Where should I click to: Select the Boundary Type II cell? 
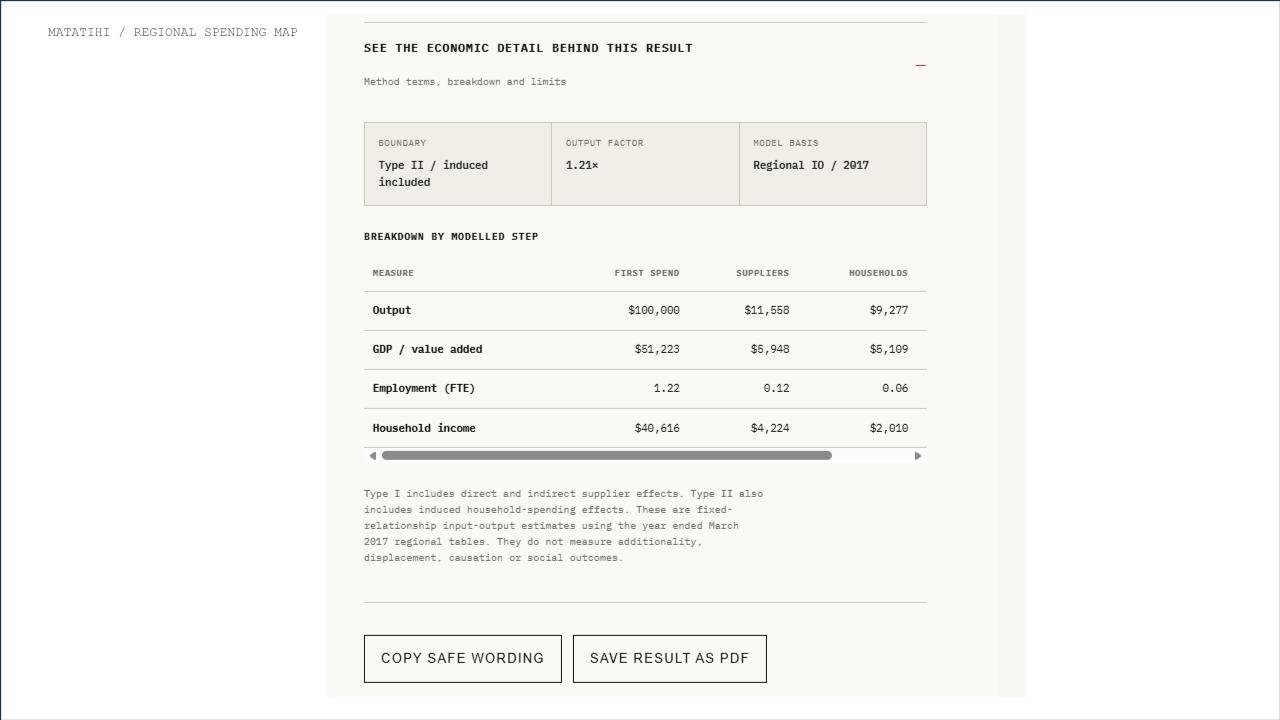tap(458, 164)
